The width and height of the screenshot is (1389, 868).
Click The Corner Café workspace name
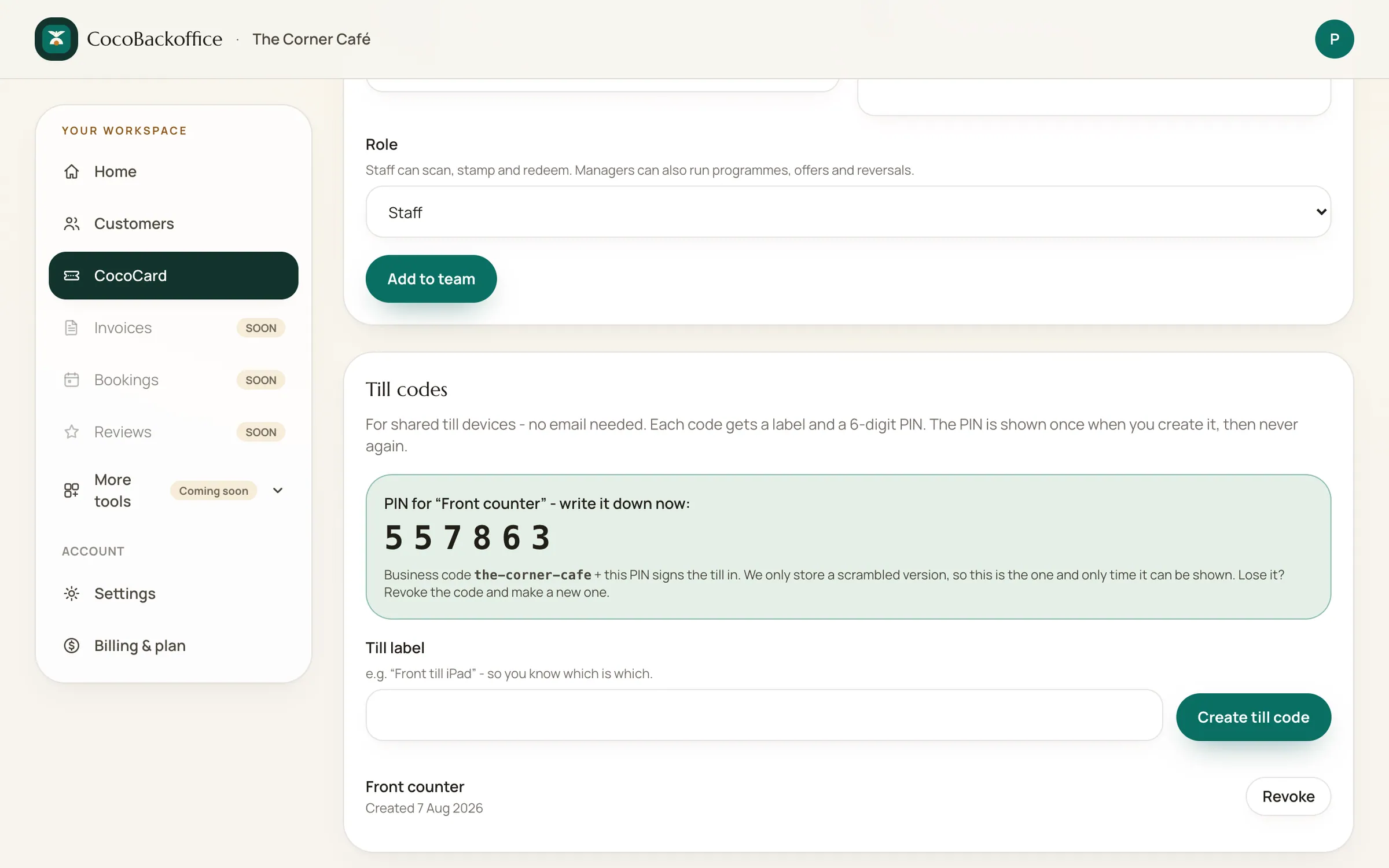click(x=311, y=39)
